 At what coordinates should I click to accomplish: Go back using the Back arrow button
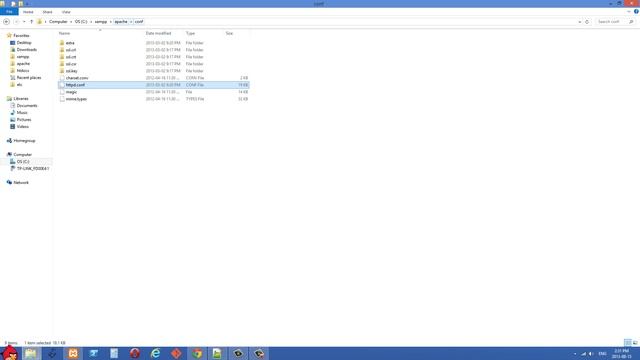7,22
